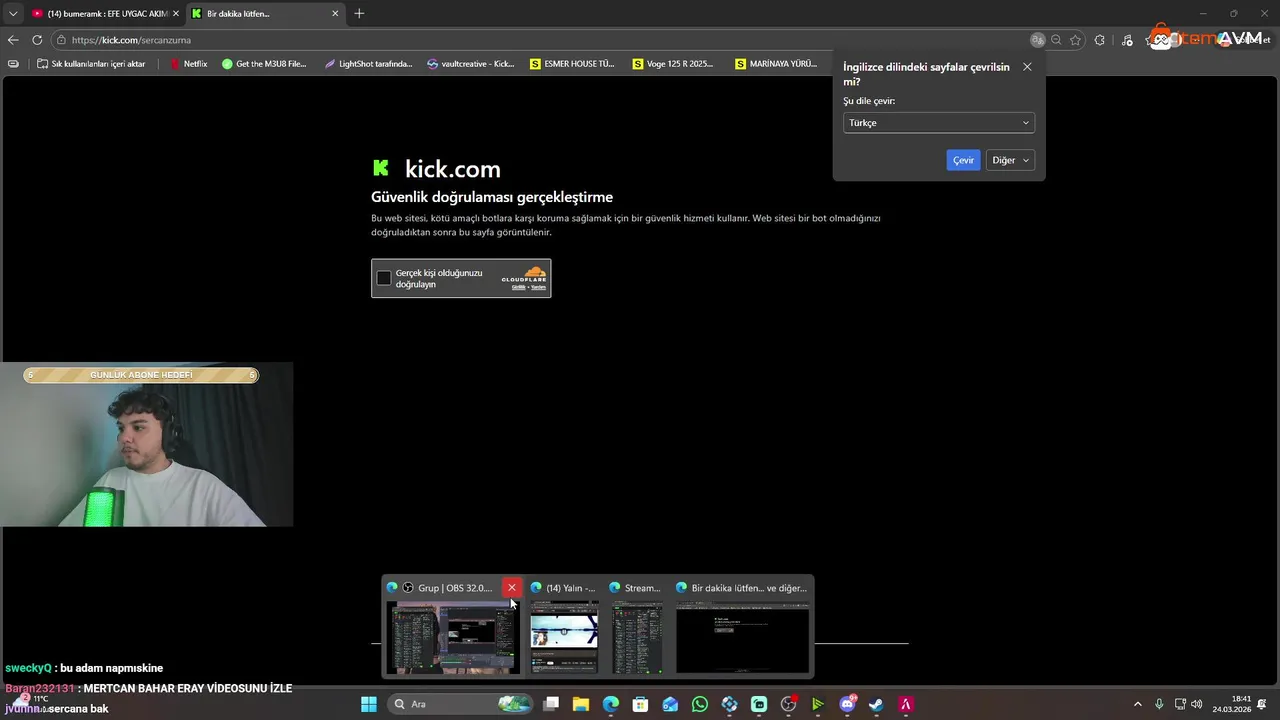This screenshot has width=1280, height=720.
Task: Open the translate icon in address bar
Action: 1038,40
